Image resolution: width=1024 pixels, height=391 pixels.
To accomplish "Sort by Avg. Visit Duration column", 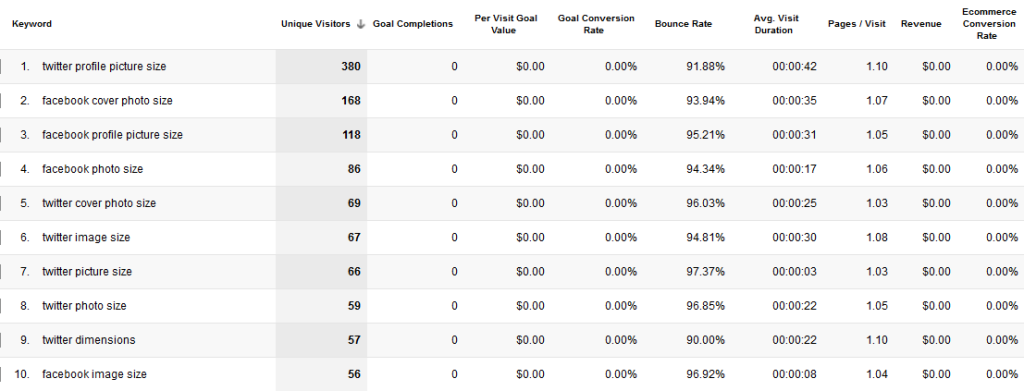I will click(x=776, y=24).
